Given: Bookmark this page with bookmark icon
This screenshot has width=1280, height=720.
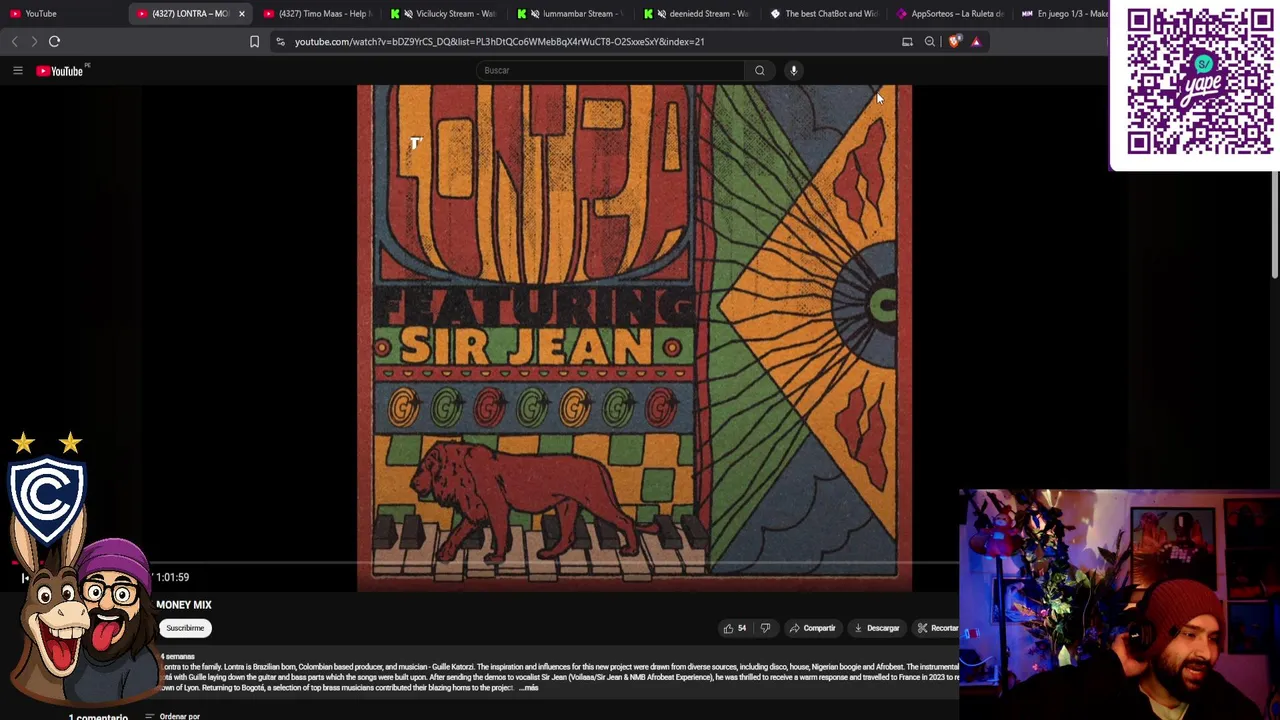Looking at the screenshot, I should click(x=254, y=41).
